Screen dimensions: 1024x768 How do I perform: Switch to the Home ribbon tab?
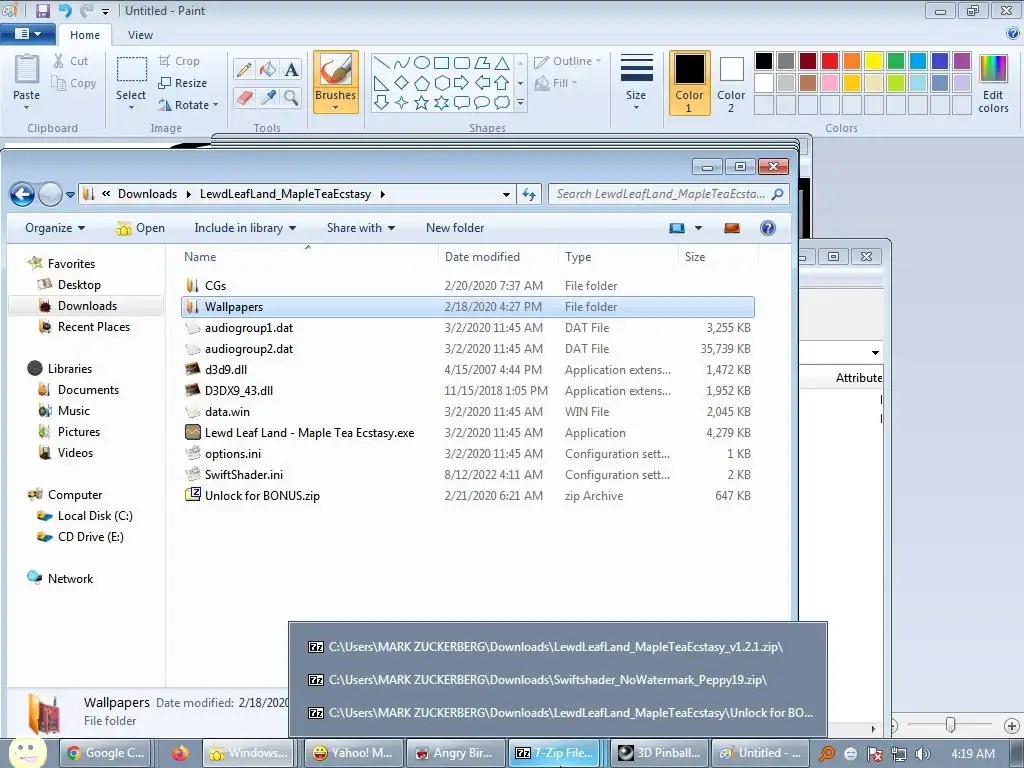tap(85, 35)
